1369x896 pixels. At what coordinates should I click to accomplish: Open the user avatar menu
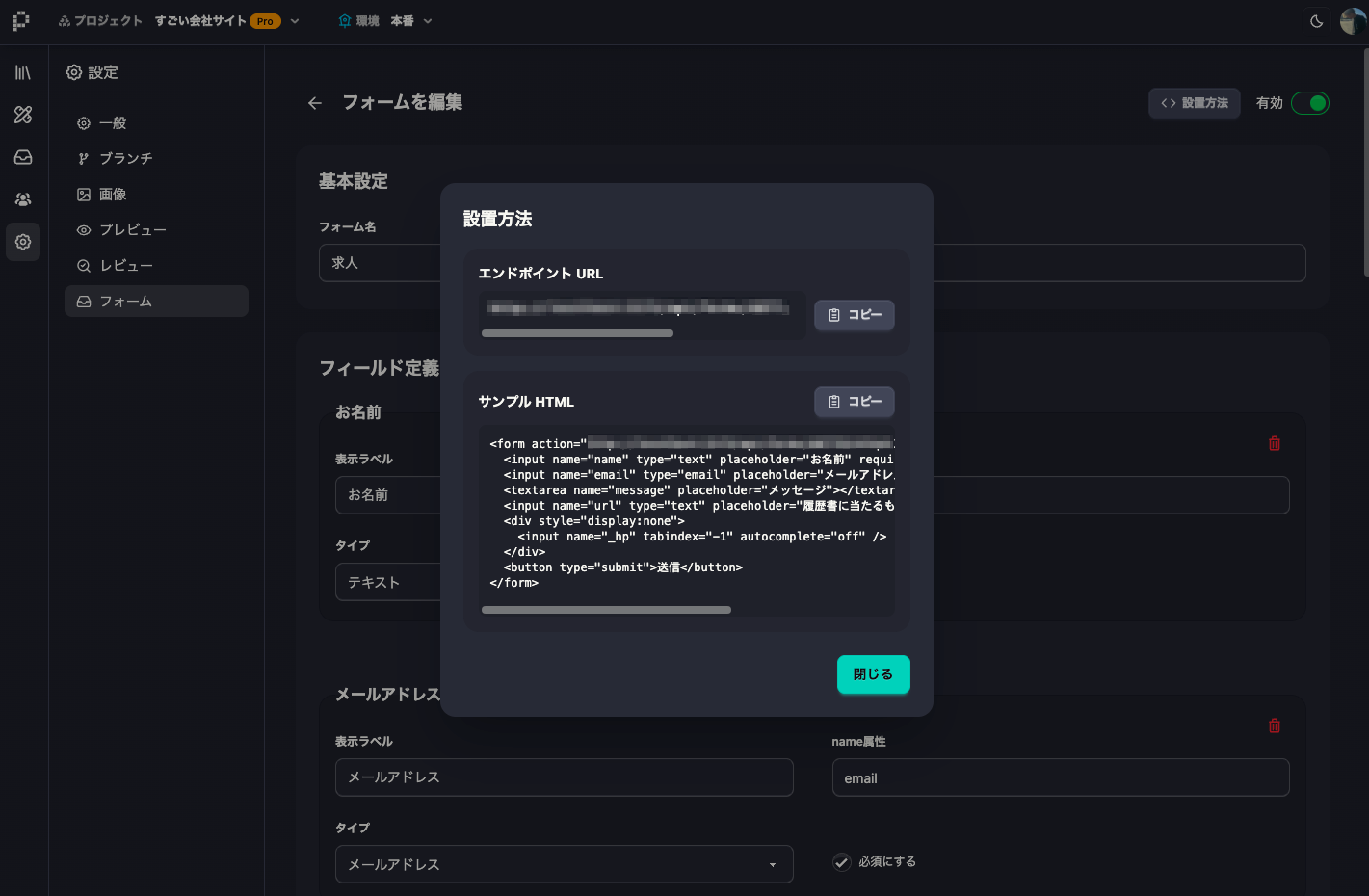click(1353, 21)
